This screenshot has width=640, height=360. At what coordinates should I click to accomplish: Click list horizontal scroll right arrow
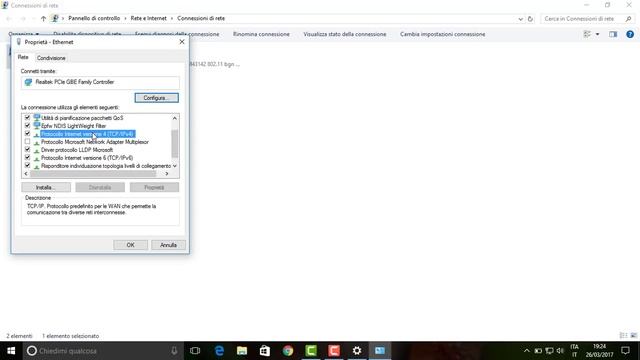click(x=167, y=174)
